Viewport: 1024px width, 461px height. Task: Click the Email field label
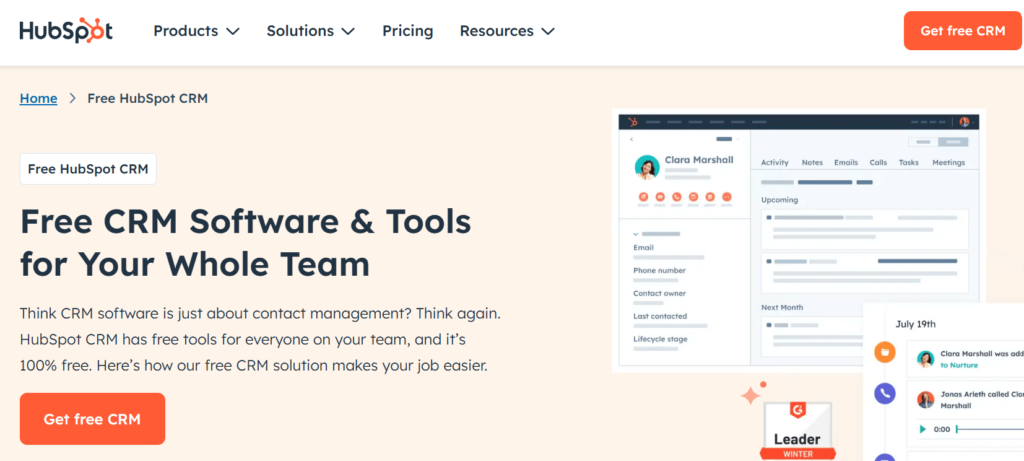click(x=643, y=247)
